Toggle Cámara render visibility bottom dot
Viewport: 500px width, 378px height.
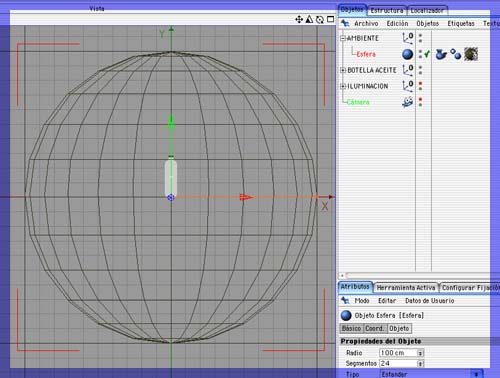(420, 105)
